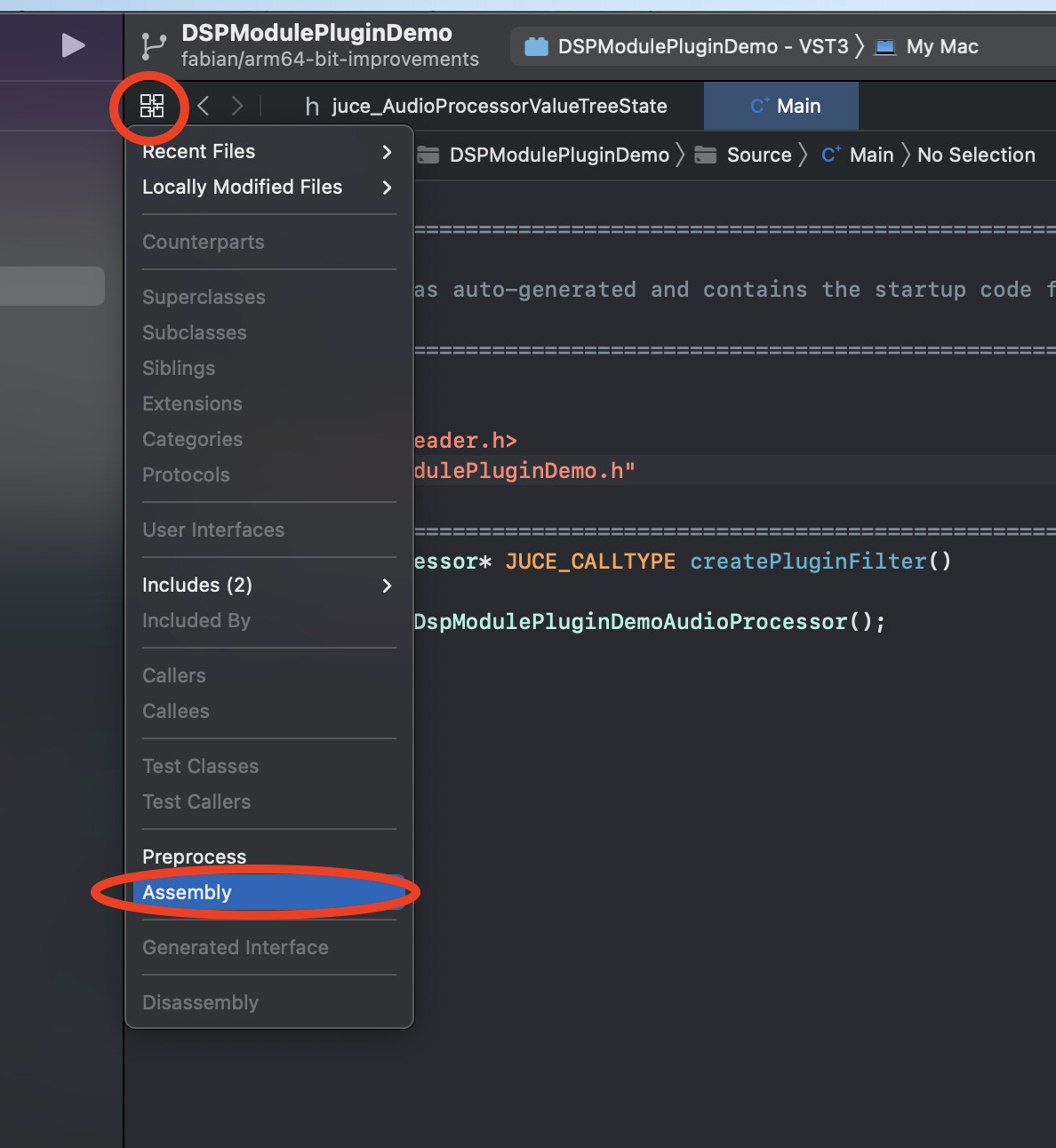
Task: Click the Includes (2) submenu arrow
Action: (x=387, y=586)
